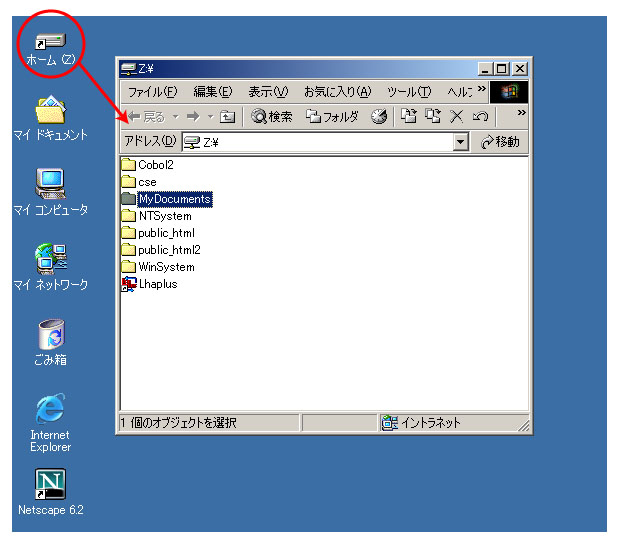Open the 表示(V) menu
The height and width of the screenshot is (536, 617).
(x=268, y=92)
